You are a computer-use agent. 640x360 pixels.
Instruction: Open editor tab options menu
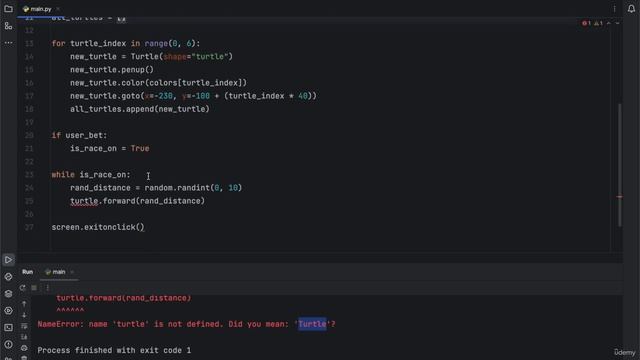[x=614, y=9]
